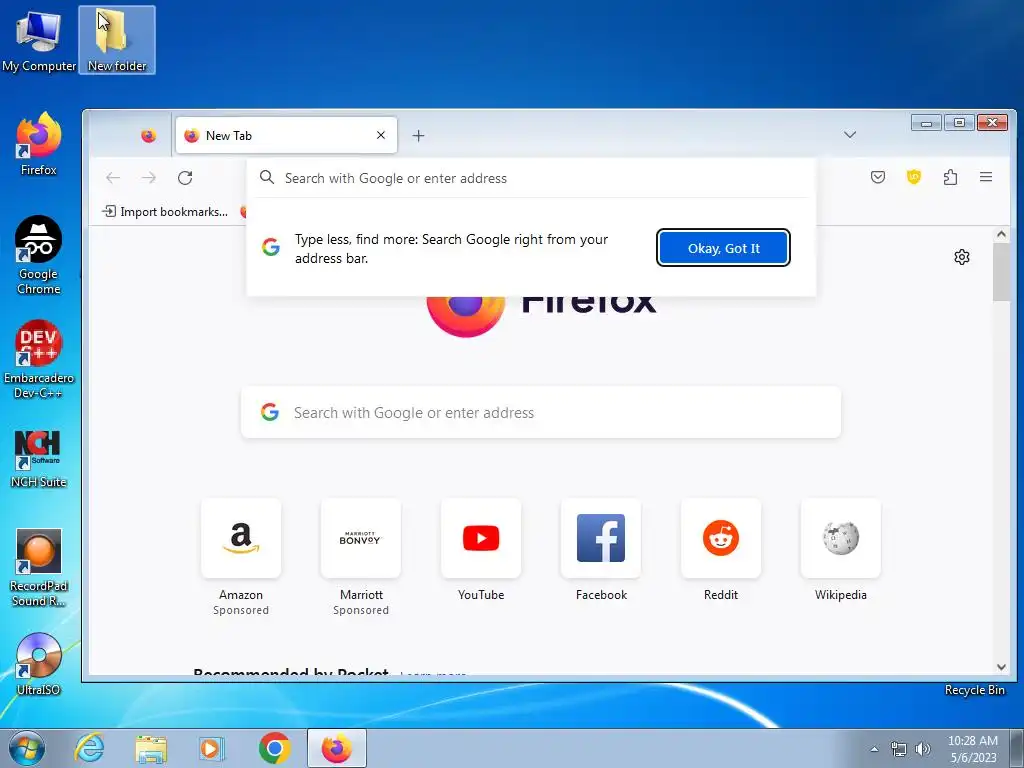Open the yellow shield extension icon
The width and height of the screenshot is (1024, 768).
click(914, 176)
